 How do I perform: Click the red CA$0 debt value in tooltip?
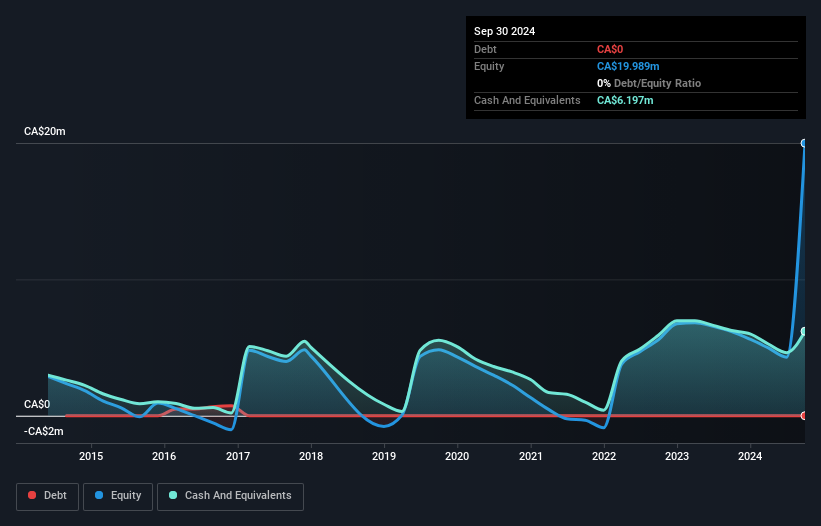[x=610, y=50]
